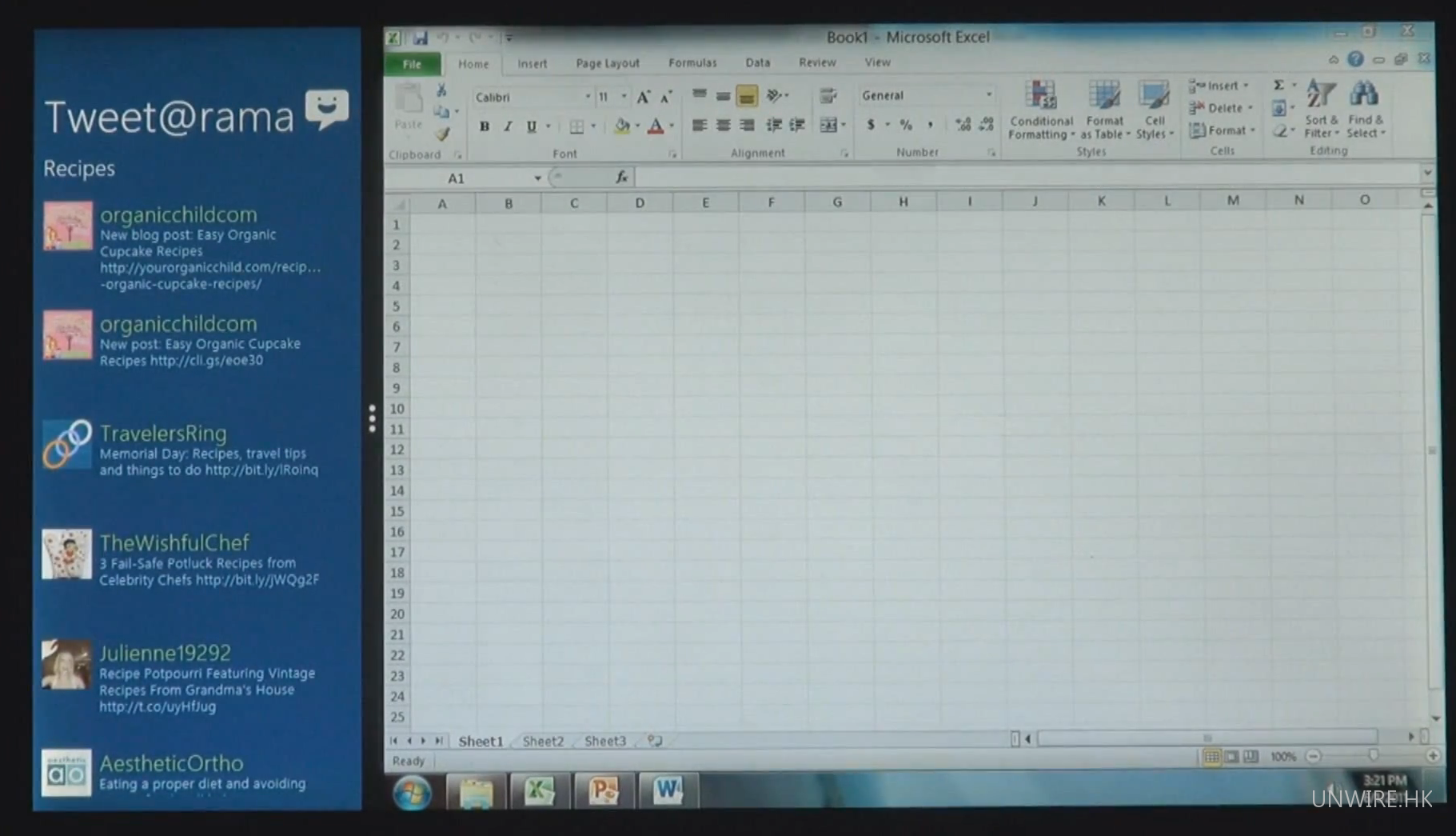Toggle Italic formatting in Font group
Viewport: 1456px width, 836px height.
pyautogui.click(x=508, y=126)
